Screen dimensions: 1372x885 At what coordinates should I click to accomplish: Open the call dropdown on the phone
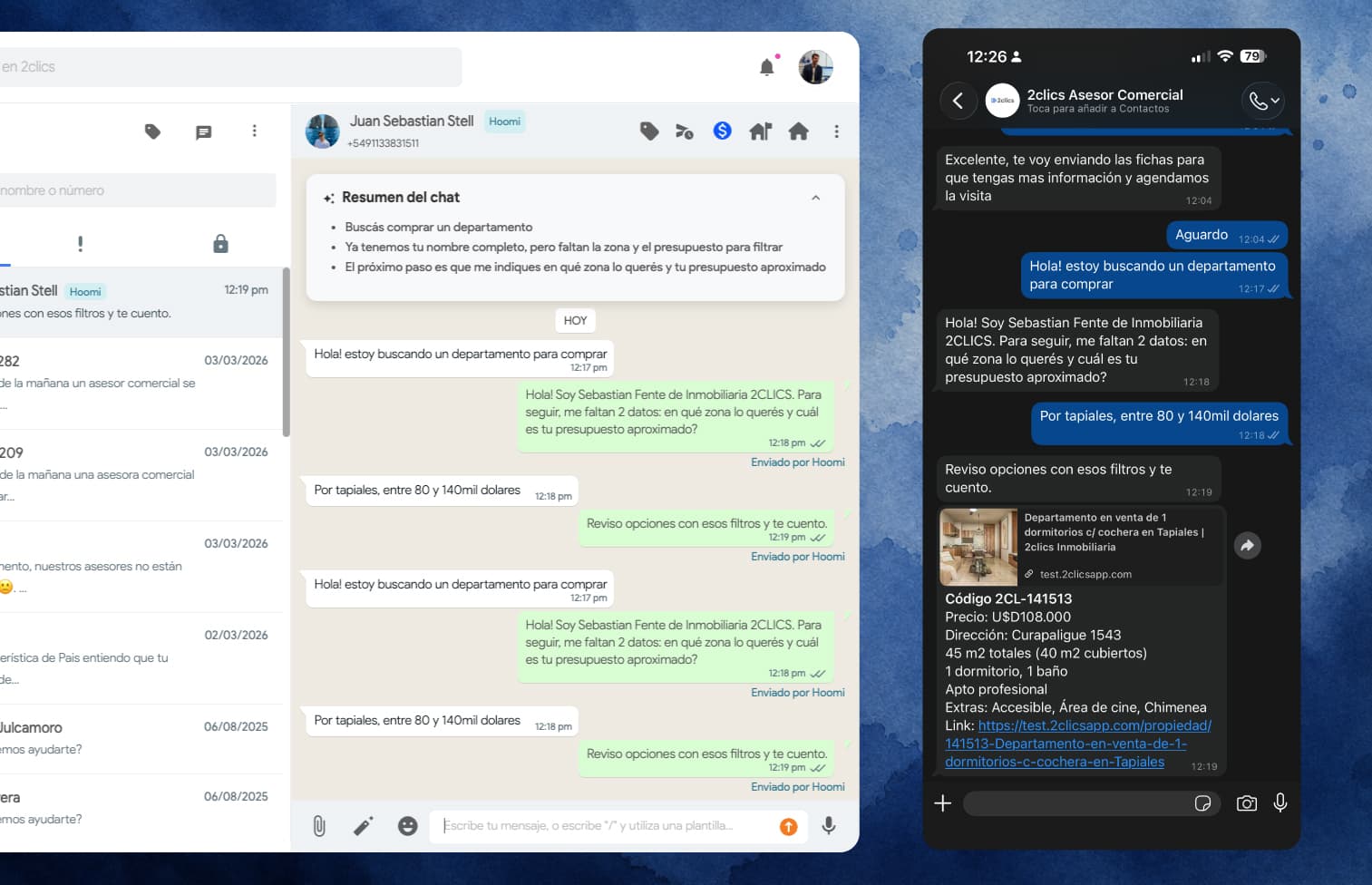(x=1263, y=101)
